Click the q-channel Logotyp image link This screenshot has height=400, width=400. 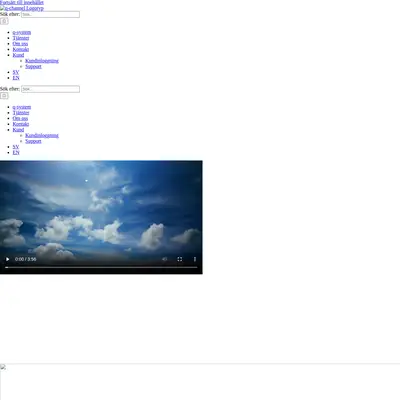[22, 8]
